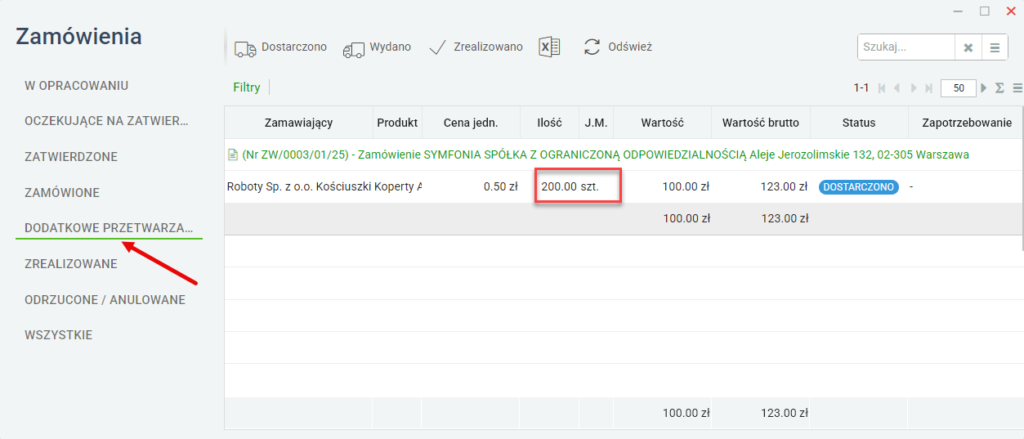Toggle summary with the sigma icon
1024x439 pixels.
[x=999, y=88]
